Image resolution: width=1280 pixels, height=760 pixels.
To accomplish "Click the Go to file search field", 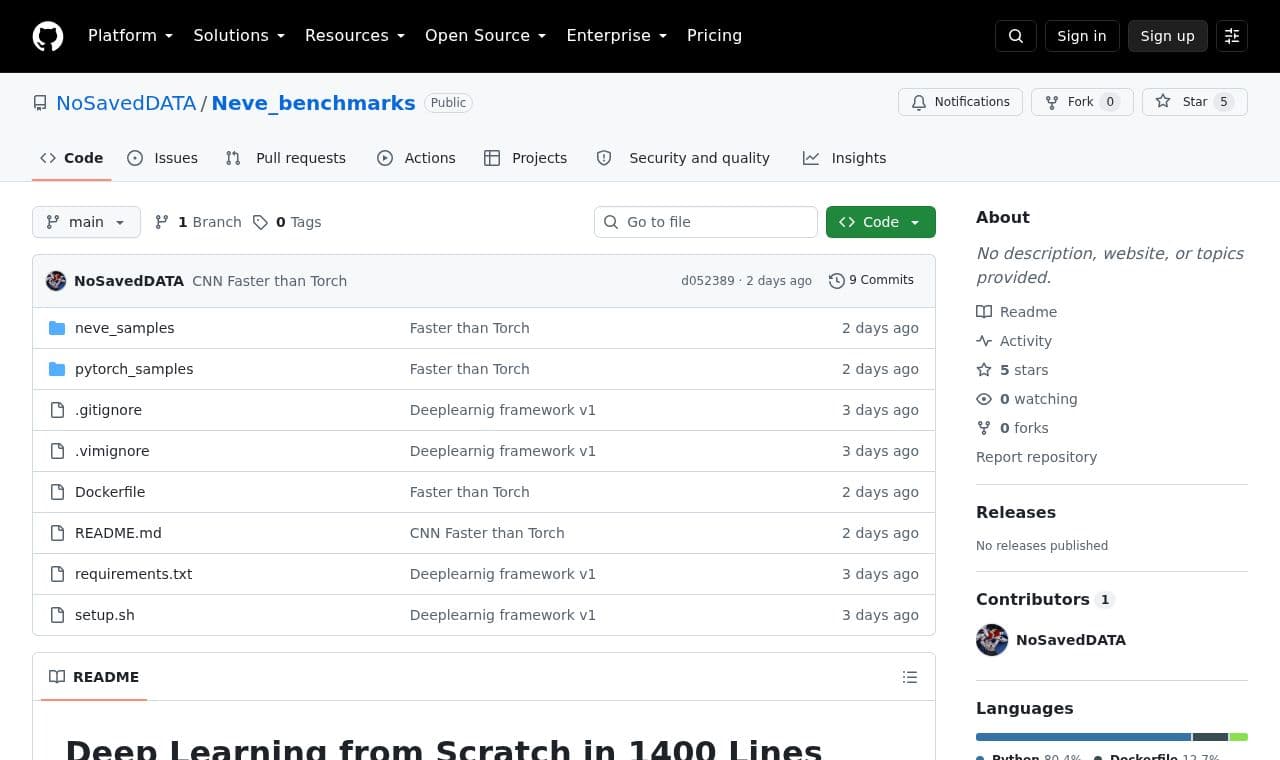I will [x=706, y=222].
